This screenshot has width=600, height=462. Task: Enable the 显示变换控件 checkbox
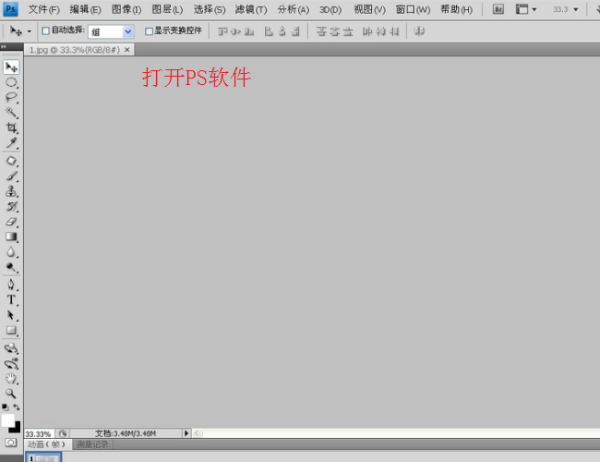(149, 31)
